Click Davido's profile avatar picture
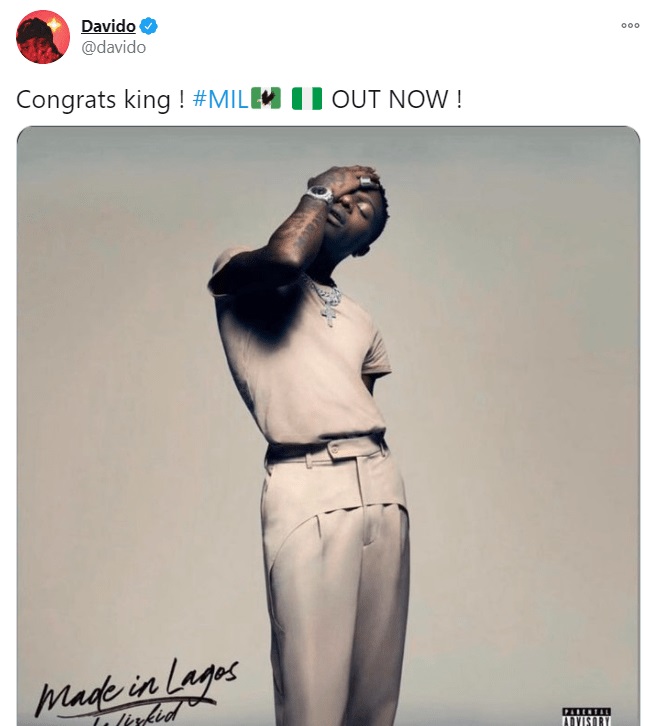Viewport: 645px width, 726px height. coord(43,38)
